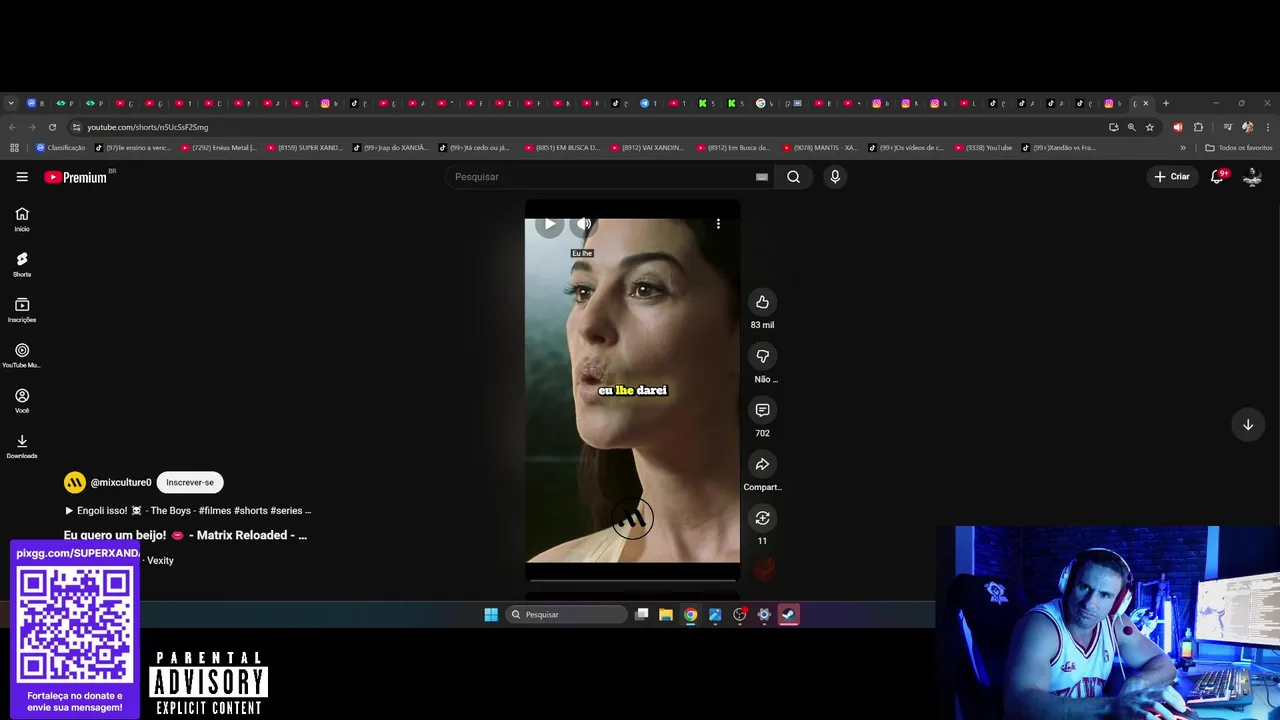The width and height of the screenshot is (1280, 720).
Task: Click the search magnifier button
Action: point(793,177)
